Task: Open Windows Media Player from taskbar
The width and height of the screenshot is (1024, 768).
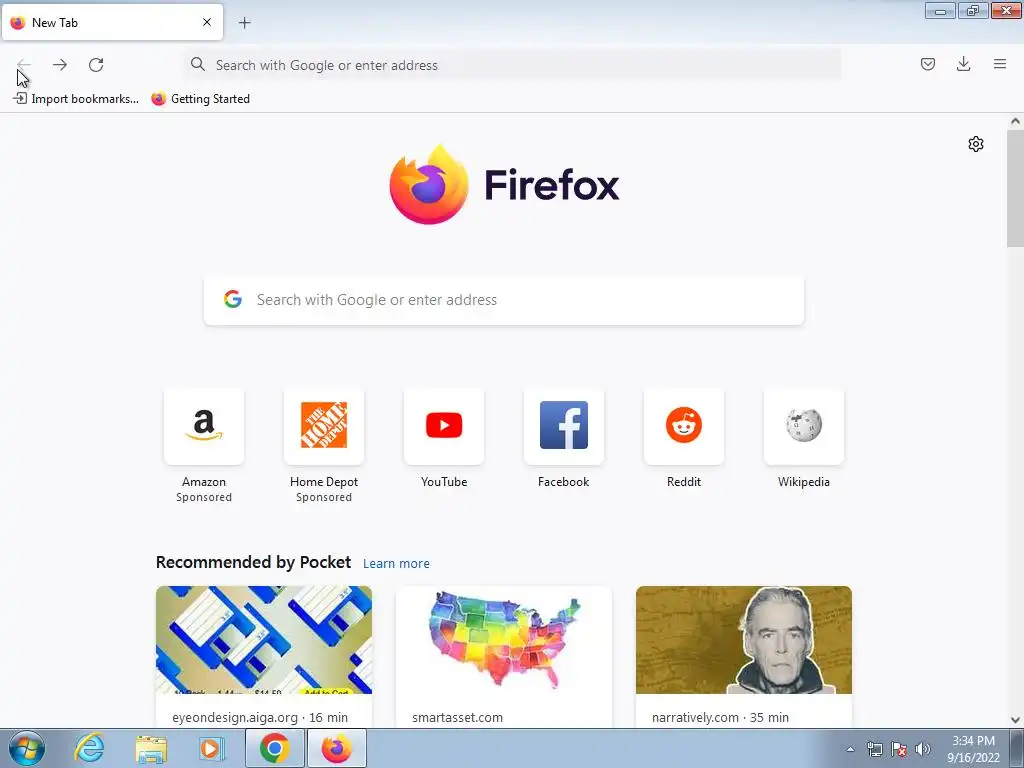Action: (211, 748)
